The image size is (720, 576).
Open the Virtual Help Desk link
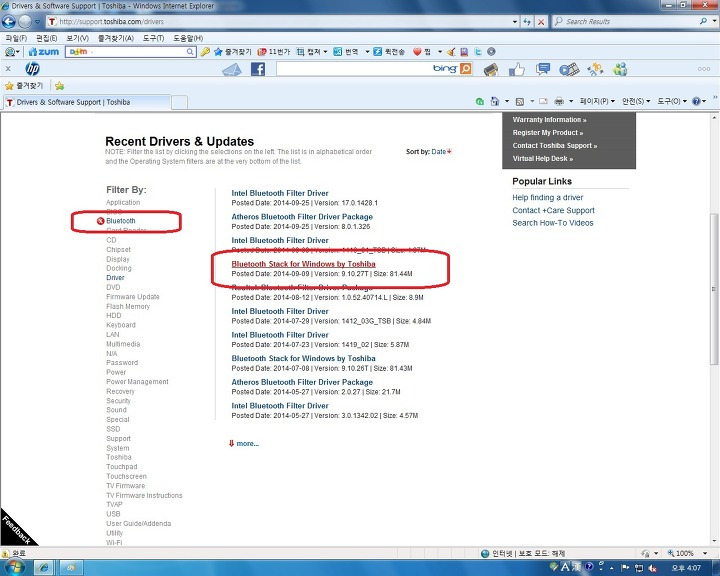(x=543, y=158)
